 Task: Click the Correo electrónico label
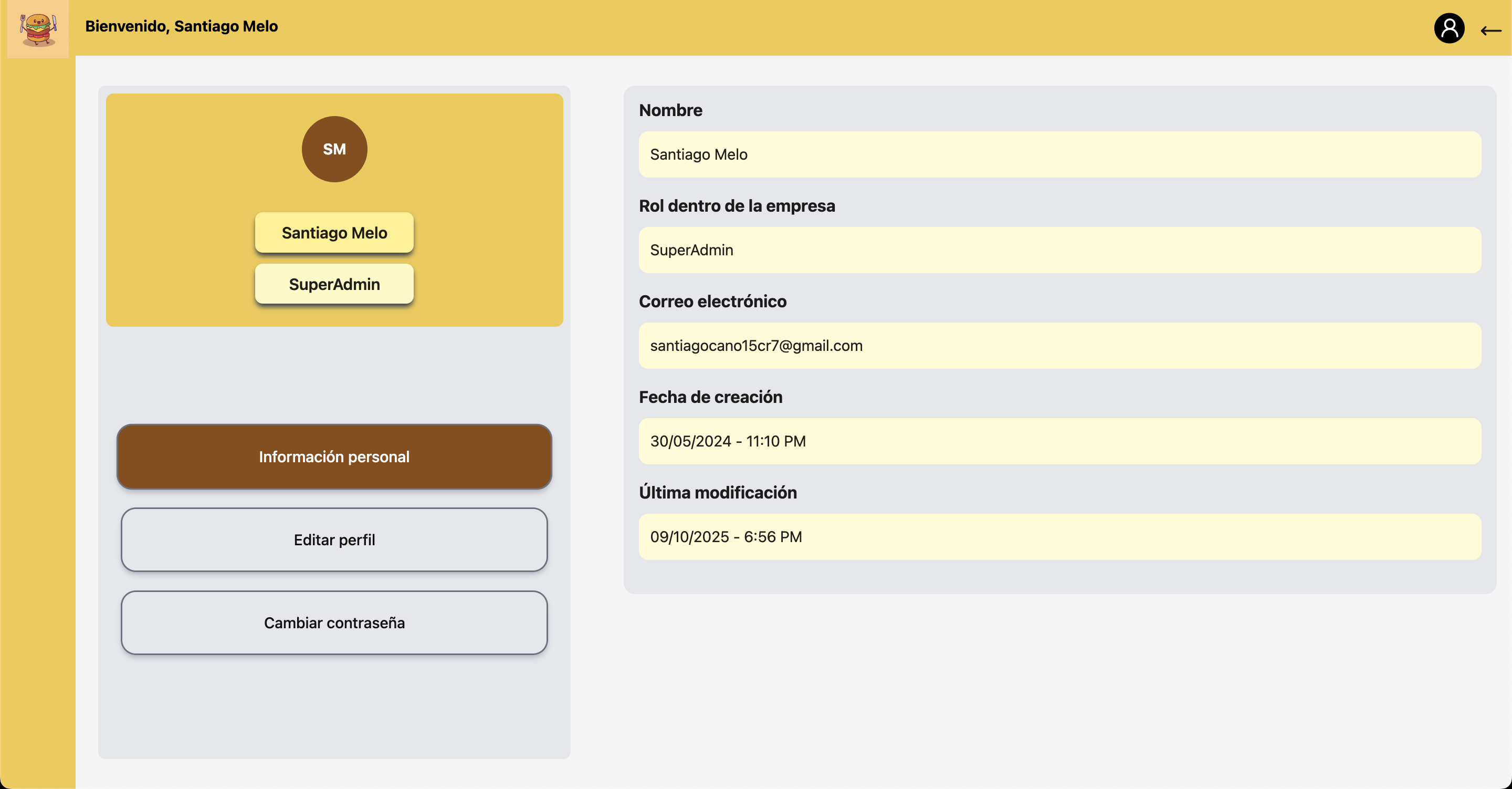click(712, 302)
